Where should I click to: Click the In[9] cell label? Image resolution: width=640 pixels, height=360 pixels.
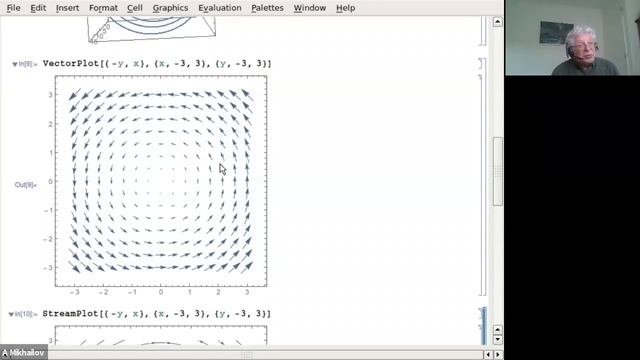pos(28,64)
